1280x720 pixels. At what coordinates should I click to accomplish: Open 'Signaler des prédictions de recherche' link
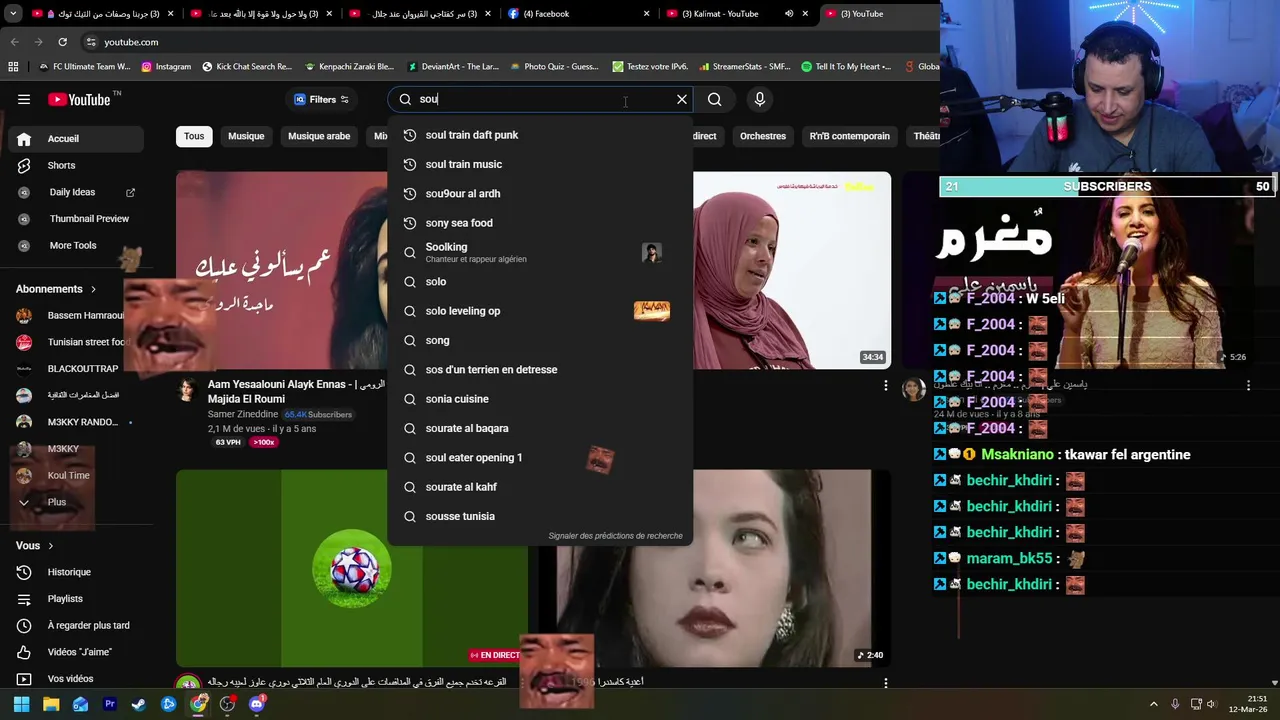click(615, 536)
